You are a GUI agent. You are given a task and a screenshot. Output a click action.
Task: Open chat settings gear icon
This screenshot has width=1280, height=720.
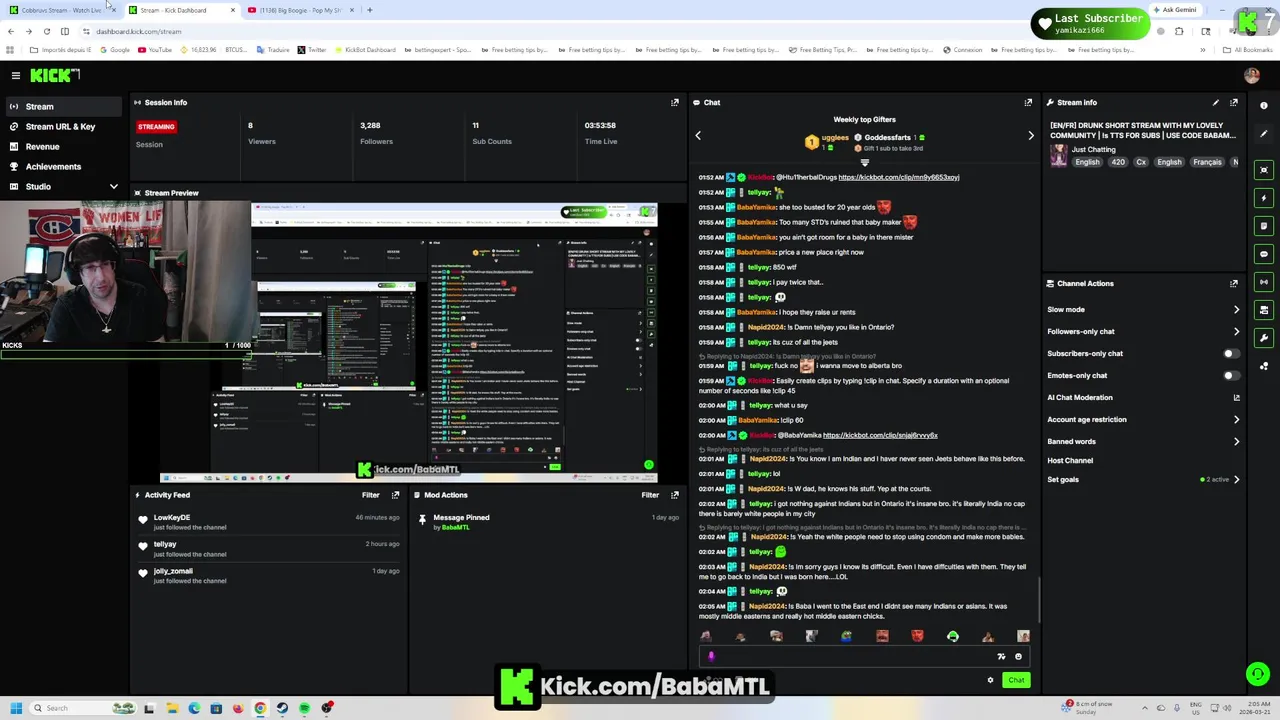point(991,680)
